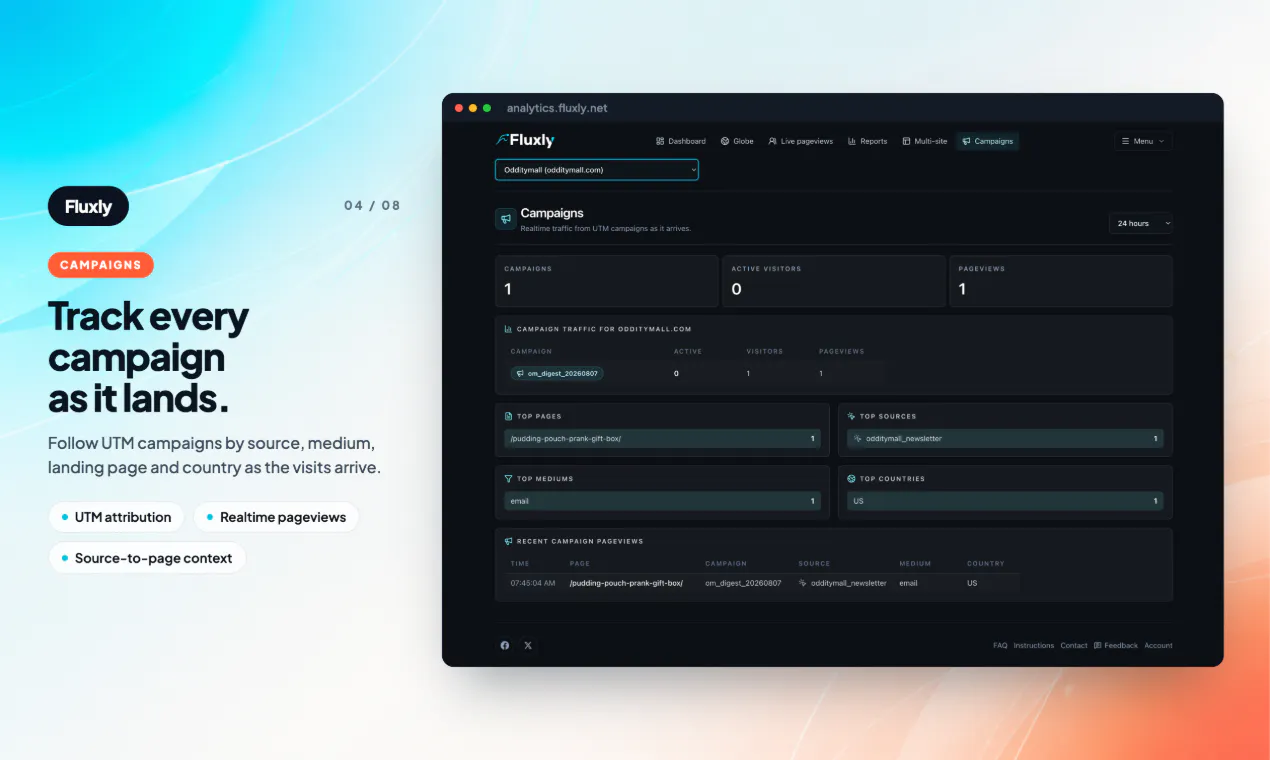Click the chevron on the Menu dropdown
The image size is (1270, 760).
coord(1161,141)
